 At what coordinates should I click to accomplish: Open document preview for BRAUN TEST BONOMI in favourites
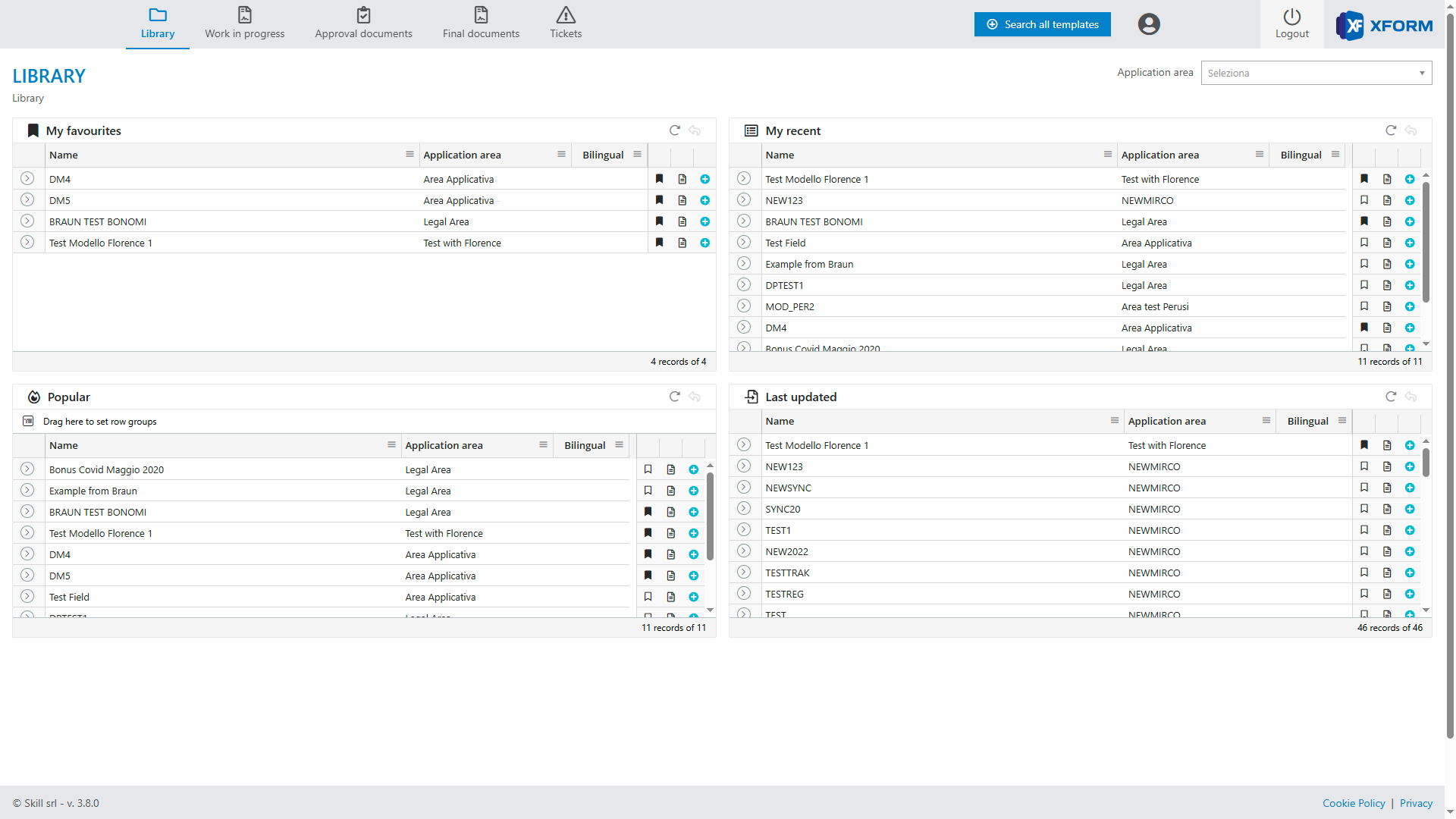click(x=682, y=221)
